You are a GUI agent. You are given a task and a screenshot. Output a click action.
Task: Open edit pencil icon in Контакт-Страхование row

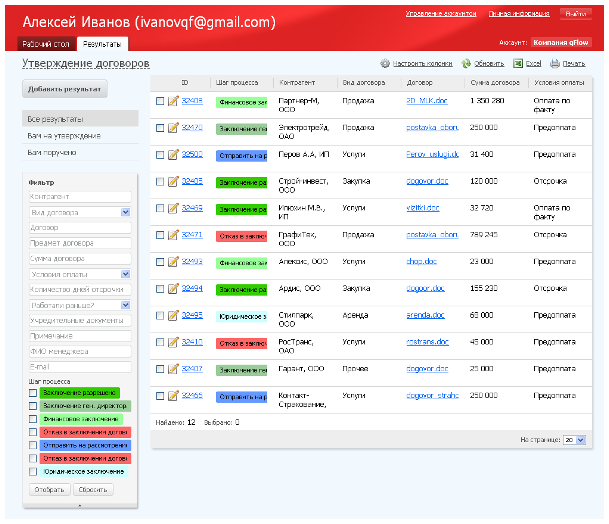point(173,396)
